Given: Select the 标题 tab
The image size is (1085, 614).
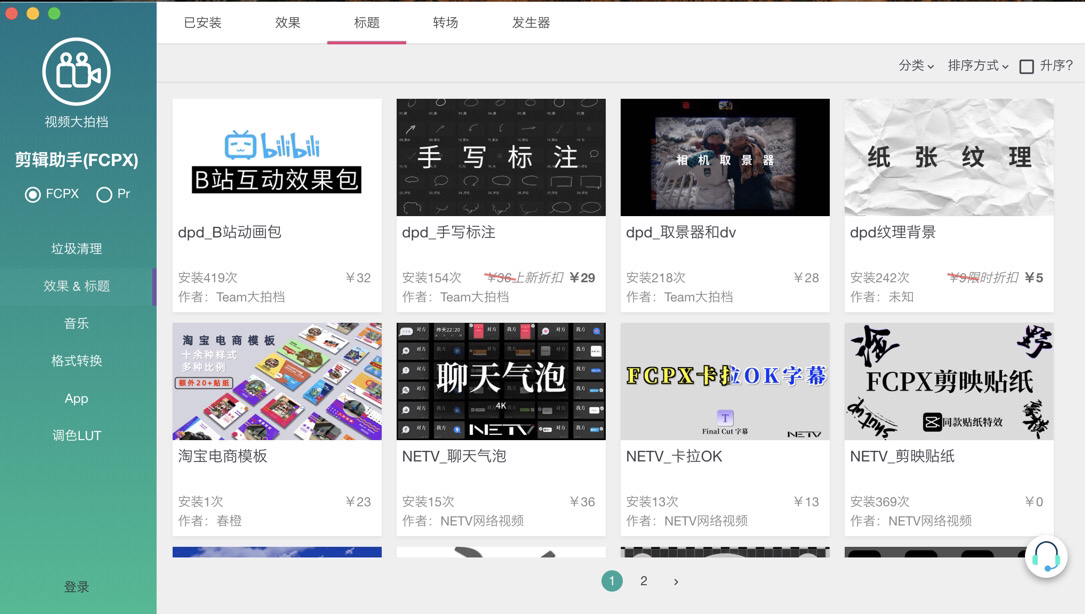Looking at the screenshot, I should point(367,23).
